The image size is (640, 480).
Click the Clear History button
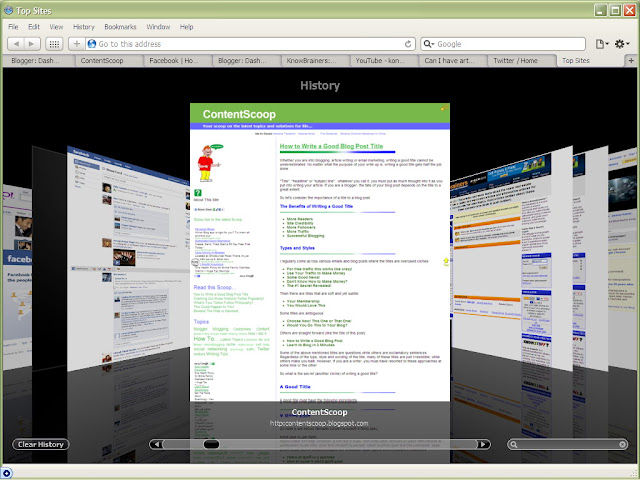(x=41, y=444)
